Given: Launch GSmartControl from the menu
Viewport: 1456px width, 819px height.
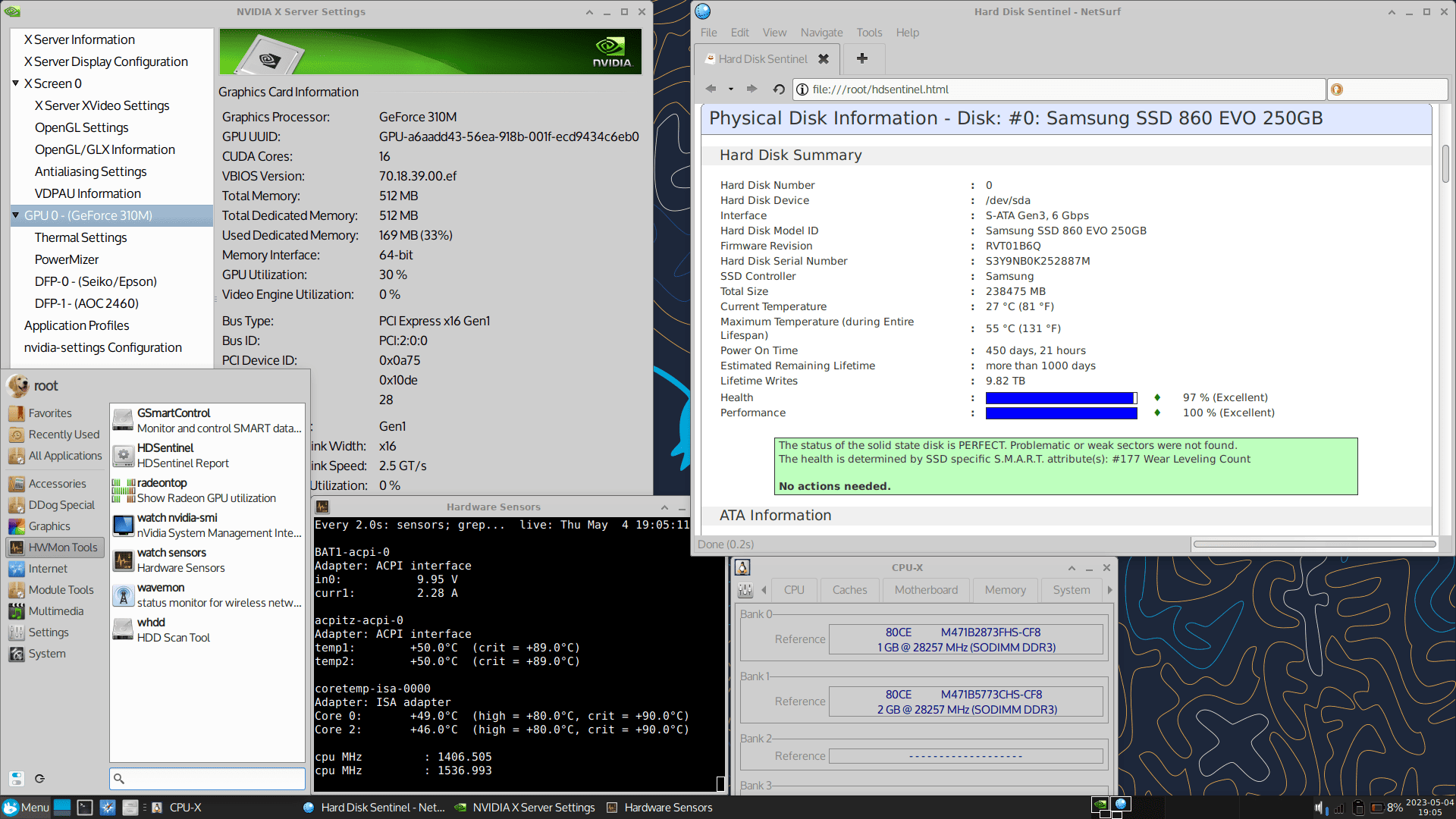Looking at the screenshot, I should [x=207, y=421].
